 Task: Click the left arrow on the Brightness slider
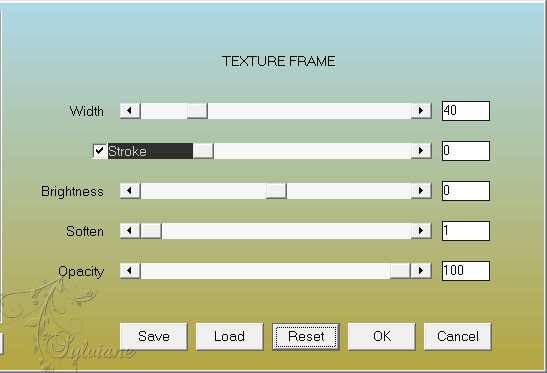[130, 191]
